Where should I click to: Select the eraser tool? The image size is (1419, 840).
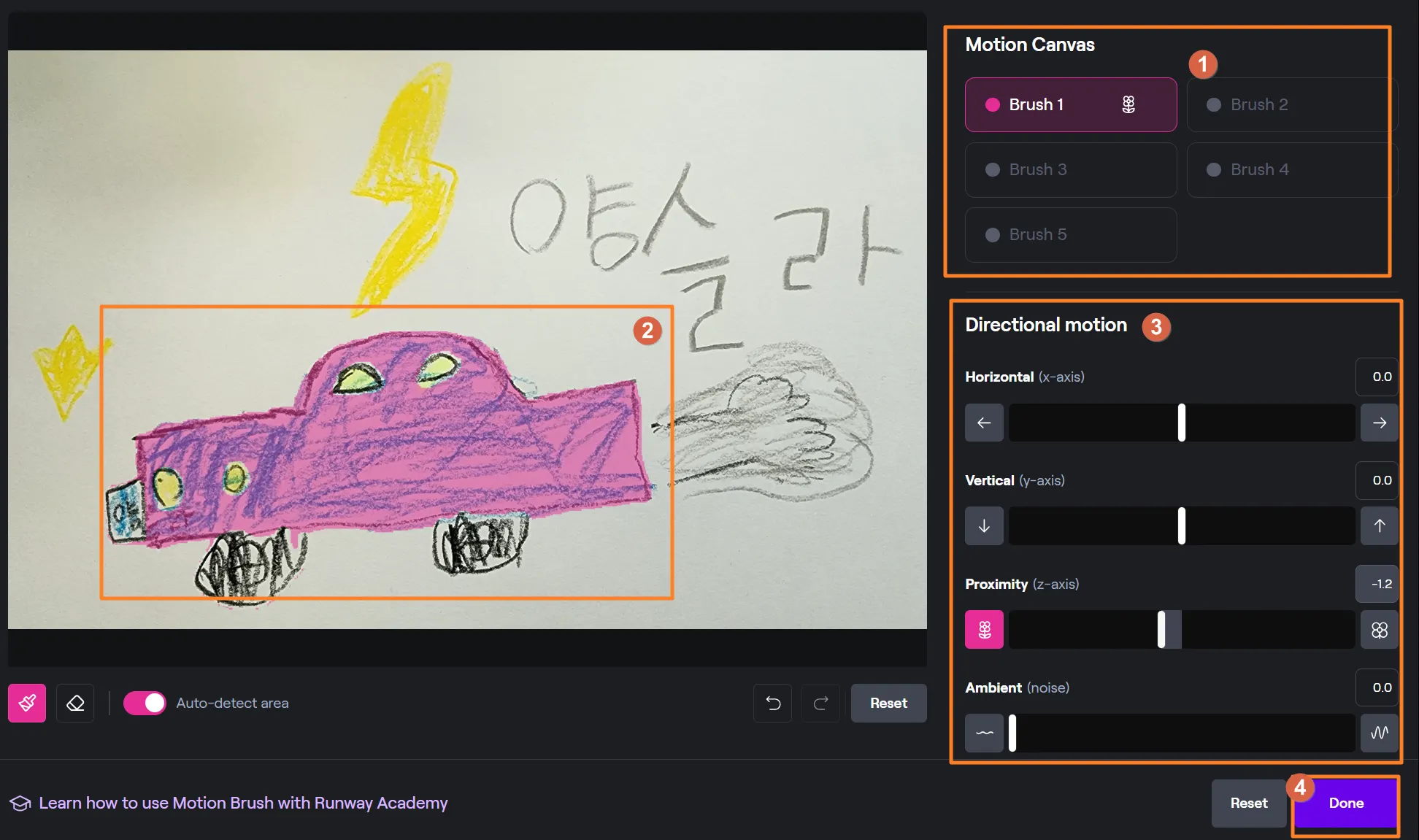[75, 703]
